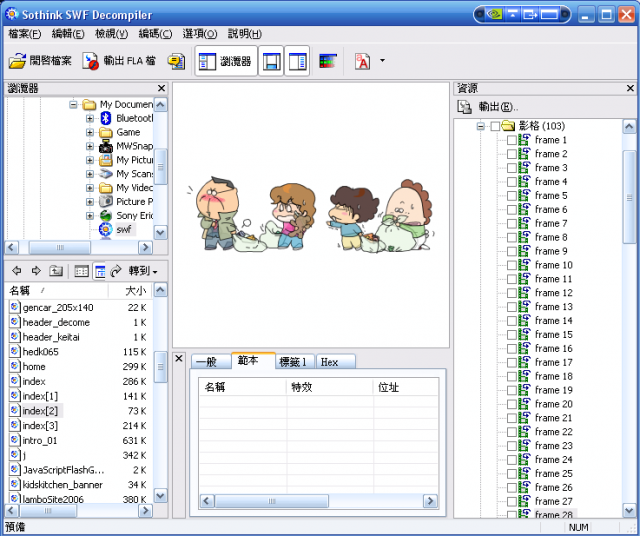Select frame 28 in resource tree
Viewport: 640px width, 536px height.
click(x=553, y=514)
